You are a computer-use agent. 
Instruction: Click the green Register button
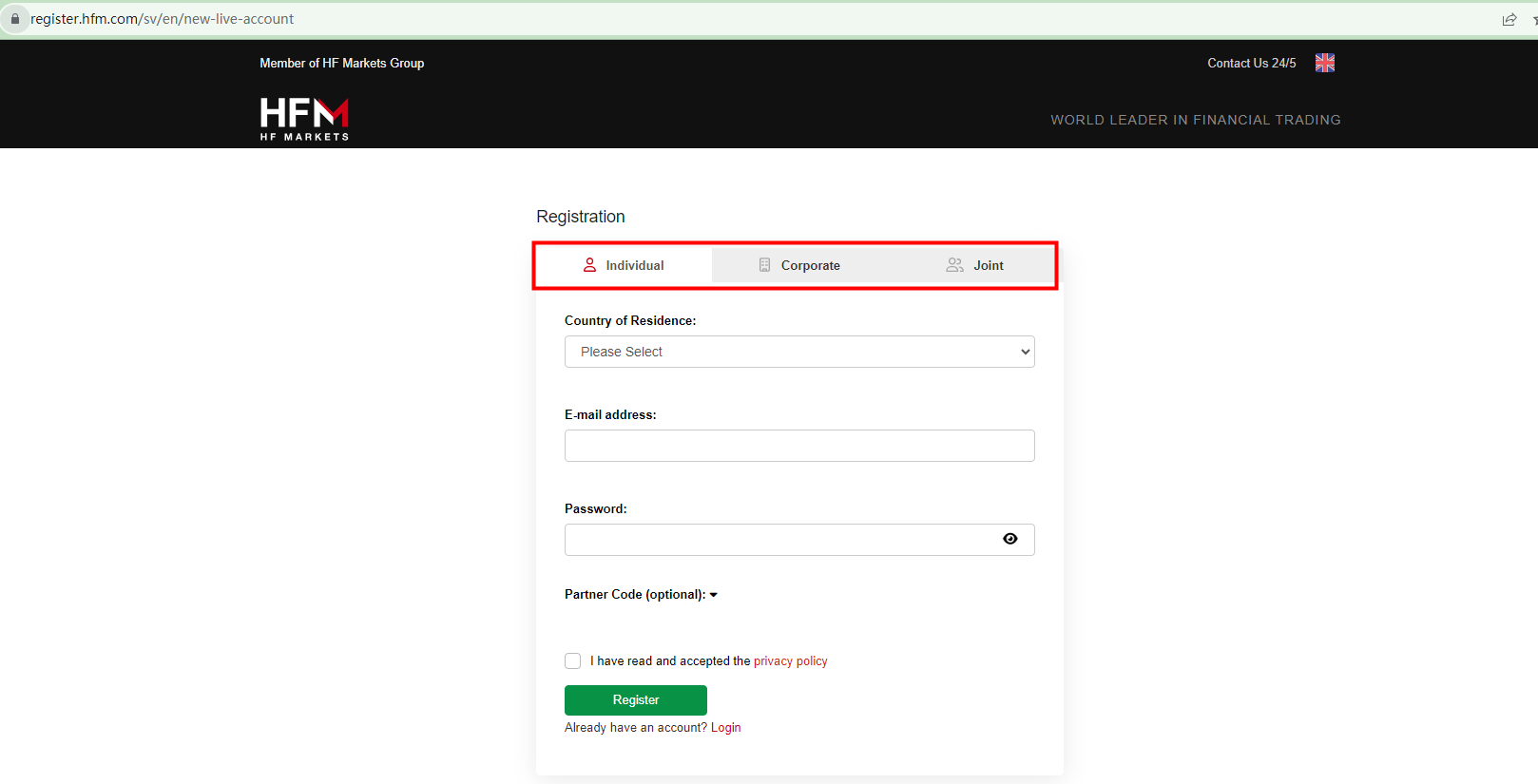[x=636, y=700]
